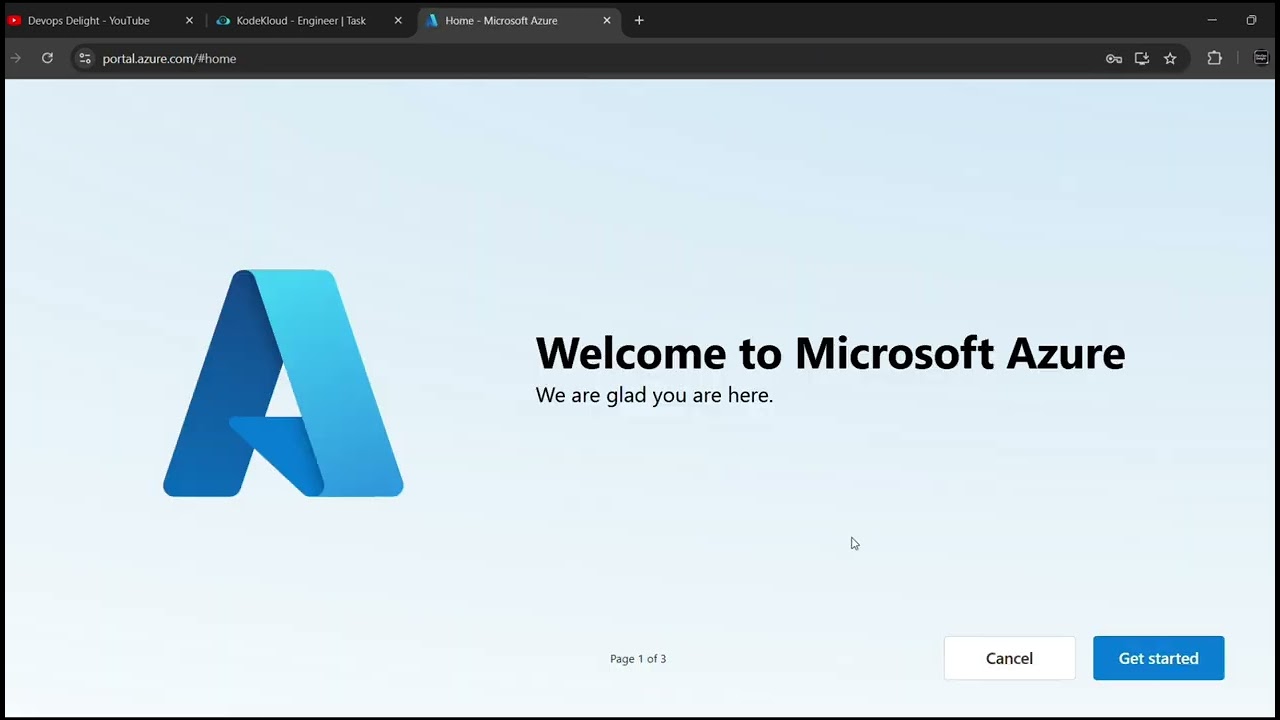
Task: Click the Cancel button
Action: (1009, 658)
